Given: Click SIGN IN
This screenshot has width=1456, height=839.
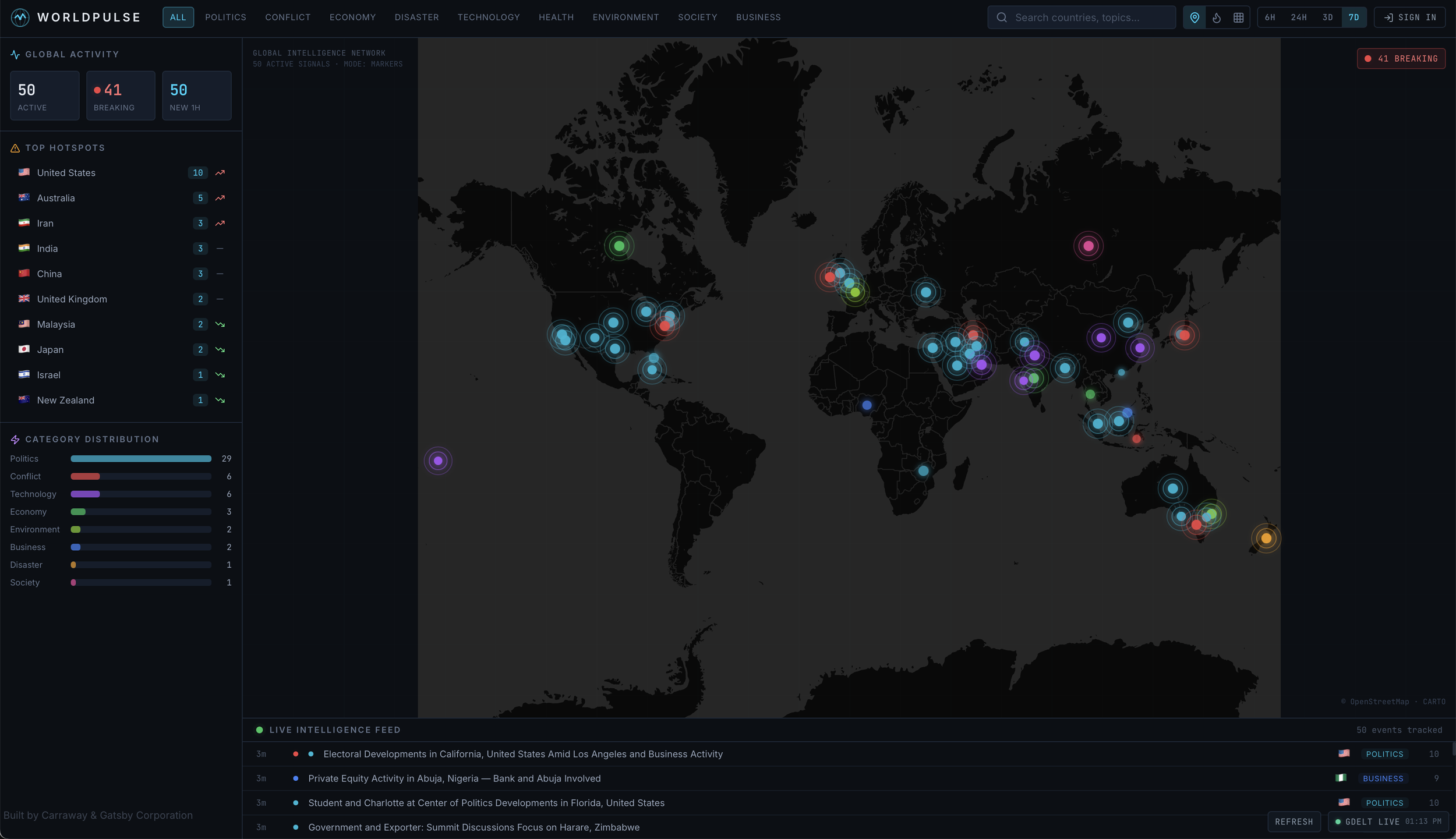Looking at the screenshot, I should pos(1409,17).
